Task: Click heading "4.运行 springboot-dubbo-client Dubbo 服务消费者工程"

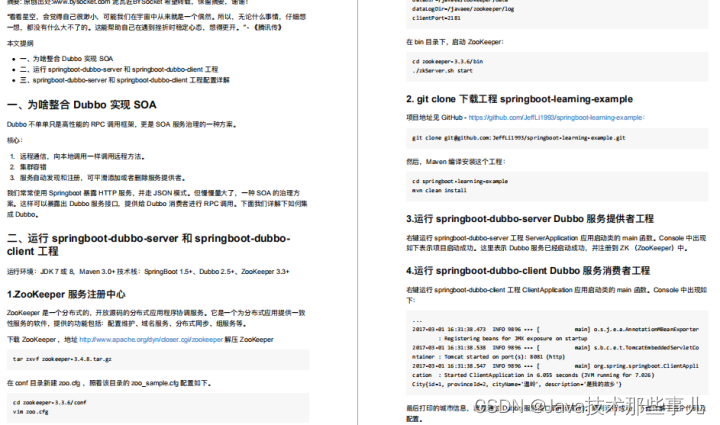Action: coord(528,271)
